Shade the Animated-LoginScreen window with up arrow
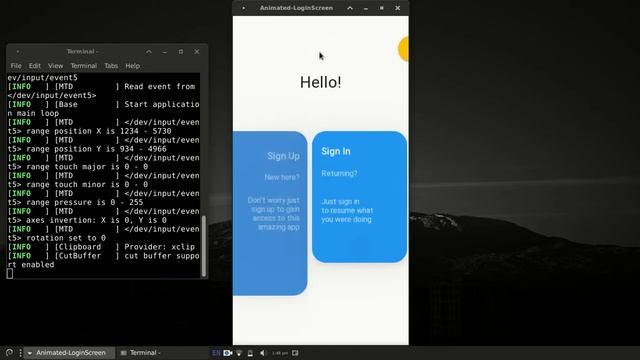This screenshot has width=640, height=360. (350, 8)
